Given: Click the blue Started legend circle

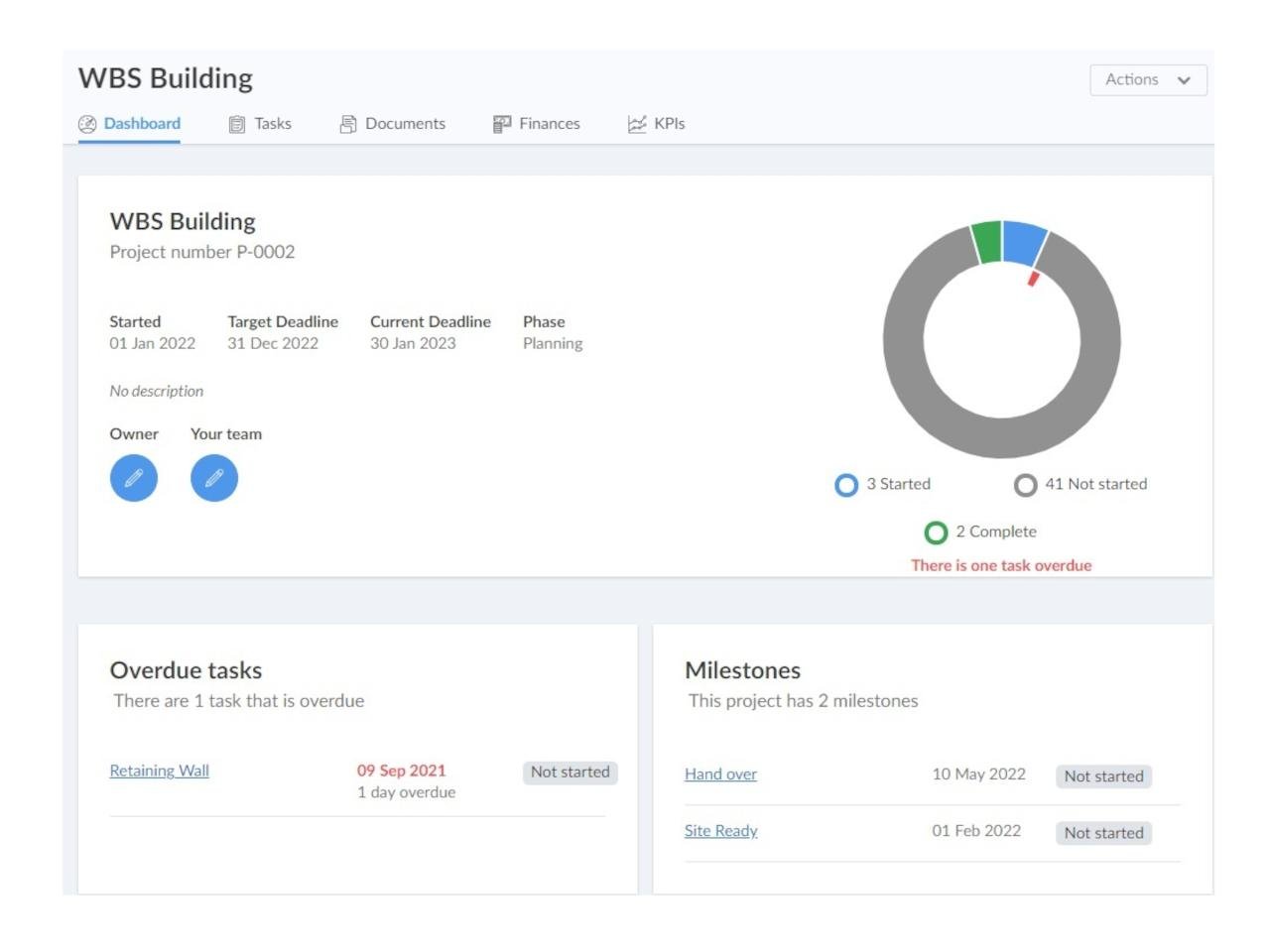Looking at the screenshot, I should (x=846, y=485).
